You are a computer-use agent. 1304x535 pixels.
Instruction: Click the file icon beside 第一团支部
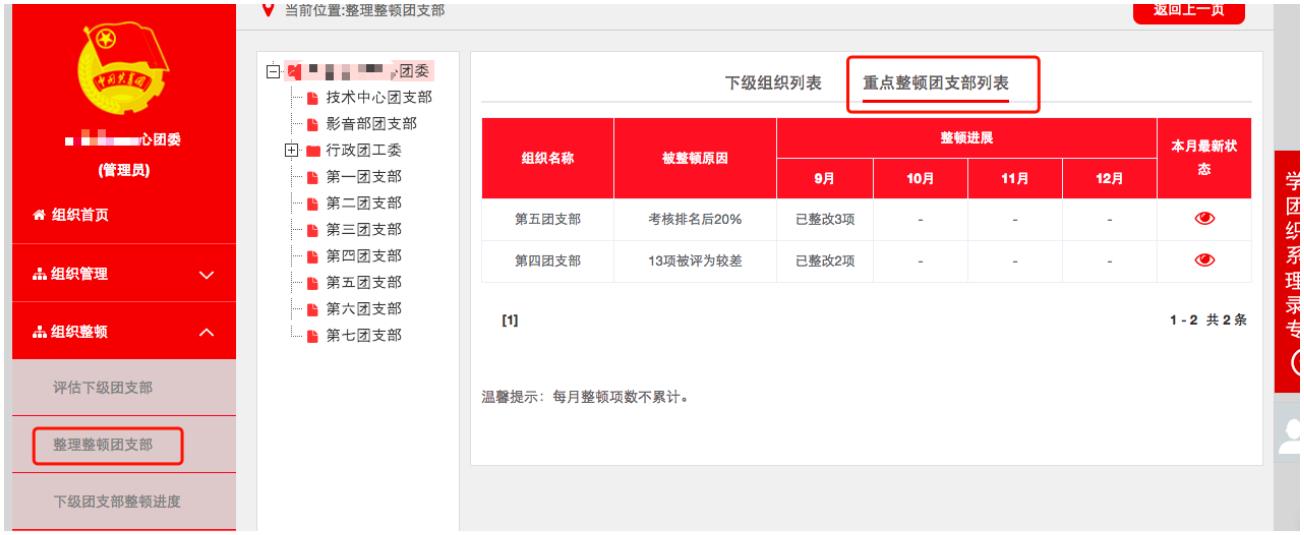pos(311,178)
